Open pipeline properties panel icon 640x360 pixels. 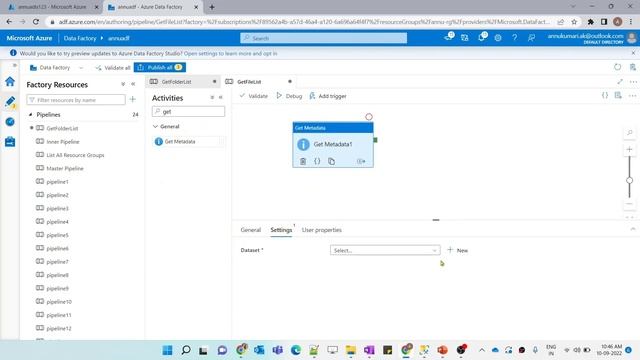[618, 95]
